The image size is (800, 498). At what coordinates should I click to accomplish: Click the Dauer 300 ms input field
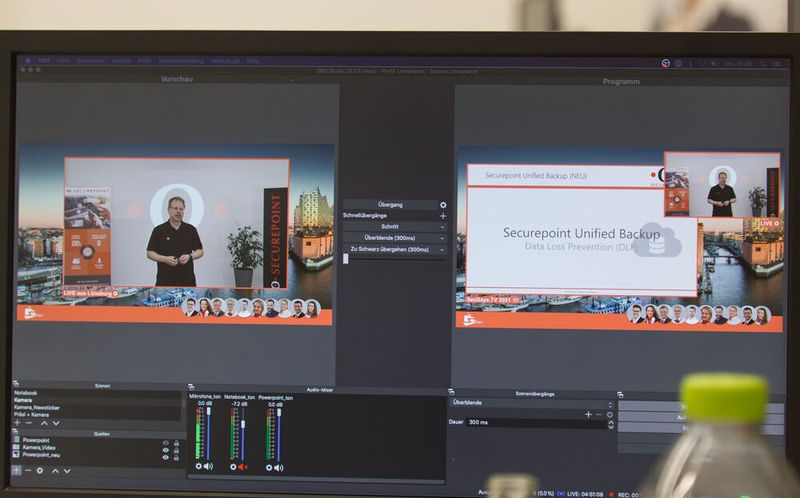(x=536, y=422)
